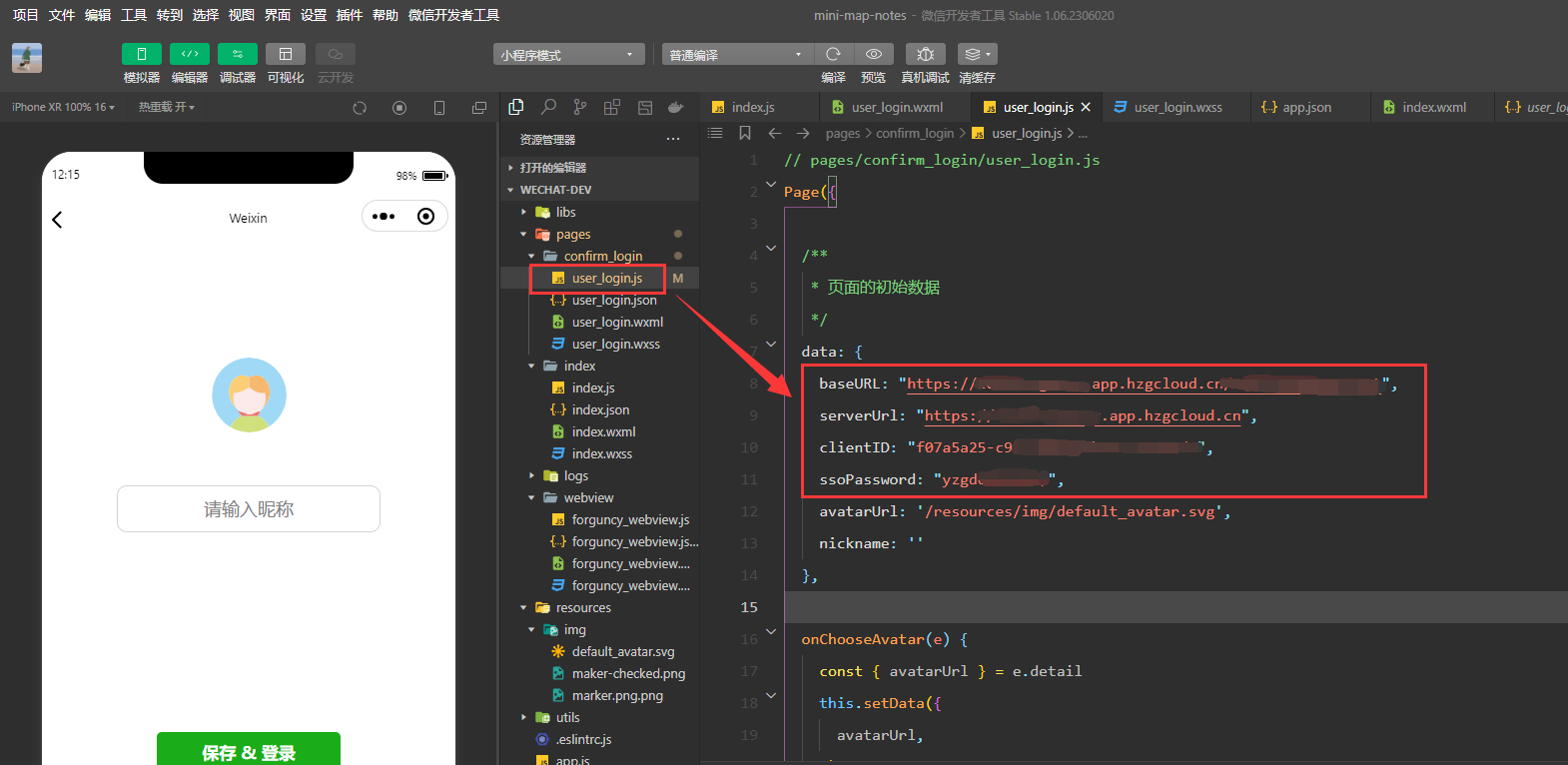Open the iPhone XR device dropdown
Image resolution: width=1568 pixels, height=765 pixels.
tap(63, 107)
